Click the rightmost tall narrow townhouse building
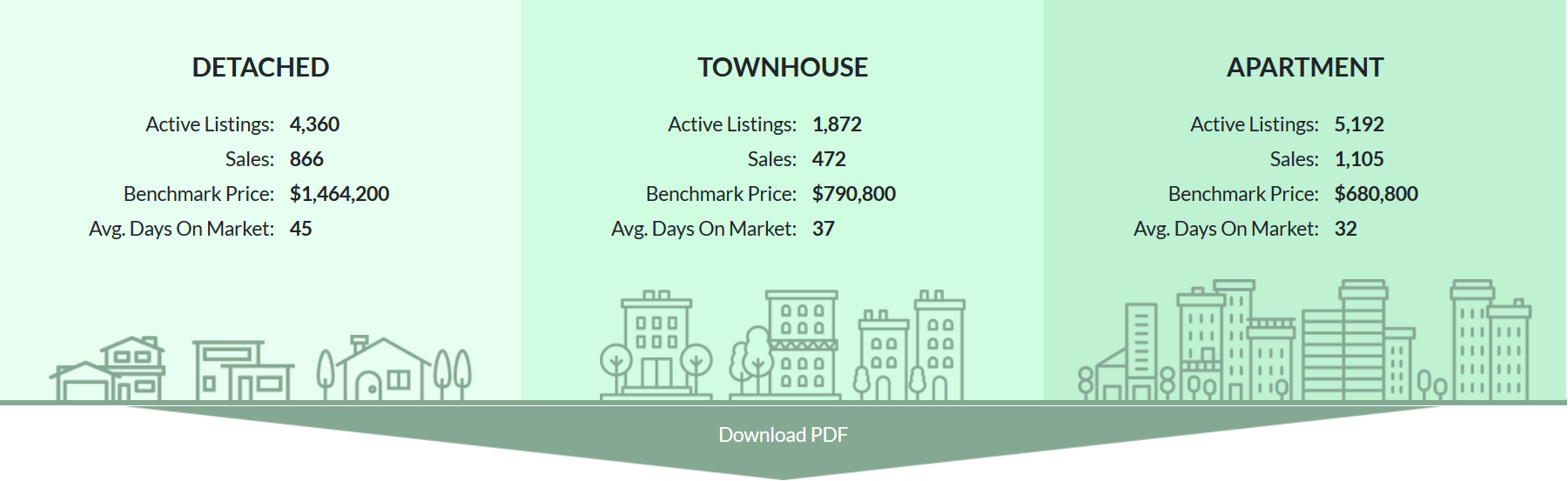This screenshot has height=481, width=1568. coord(939,348)
